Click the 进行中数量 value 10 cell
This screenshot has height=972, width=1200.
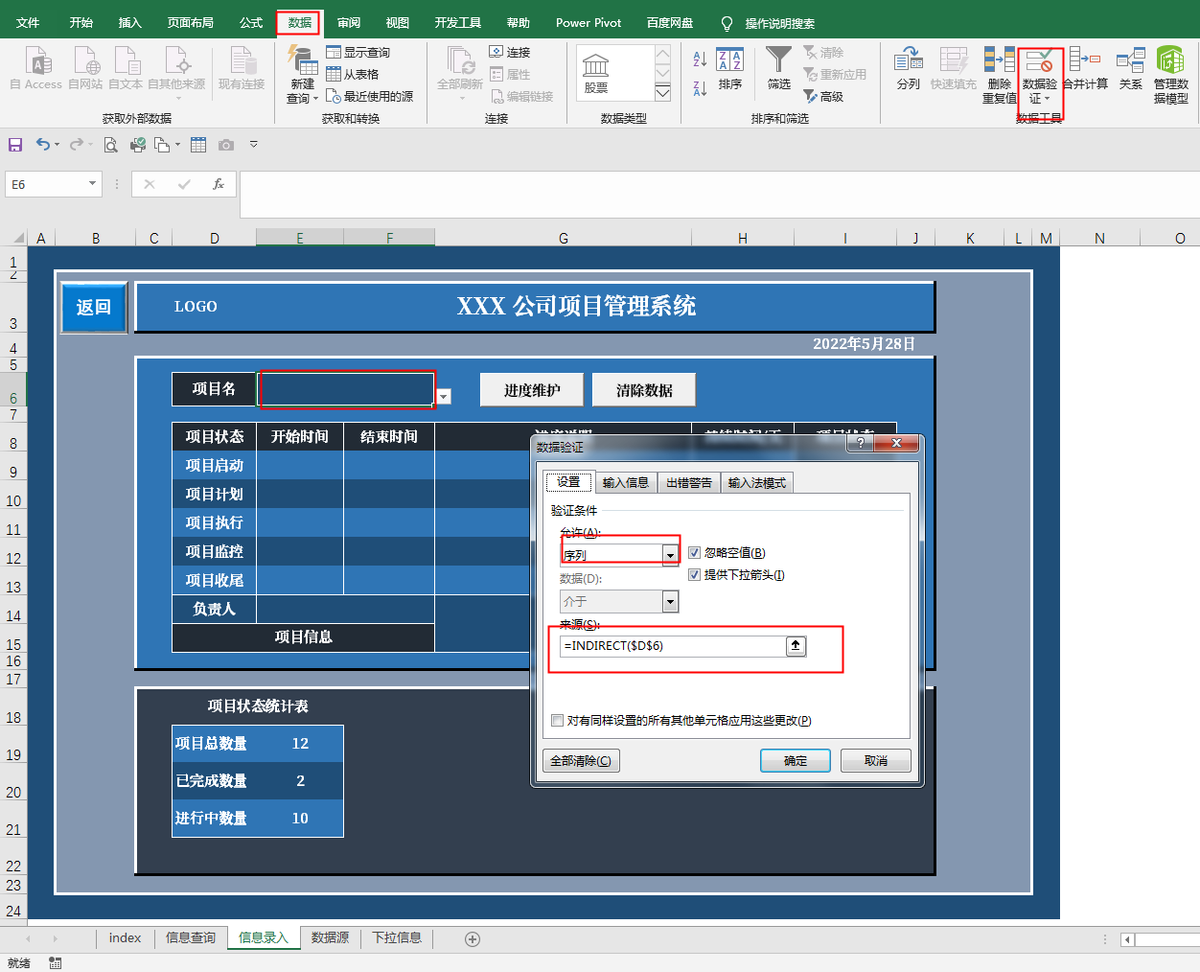pyautogui.click(x=300, y=818)
